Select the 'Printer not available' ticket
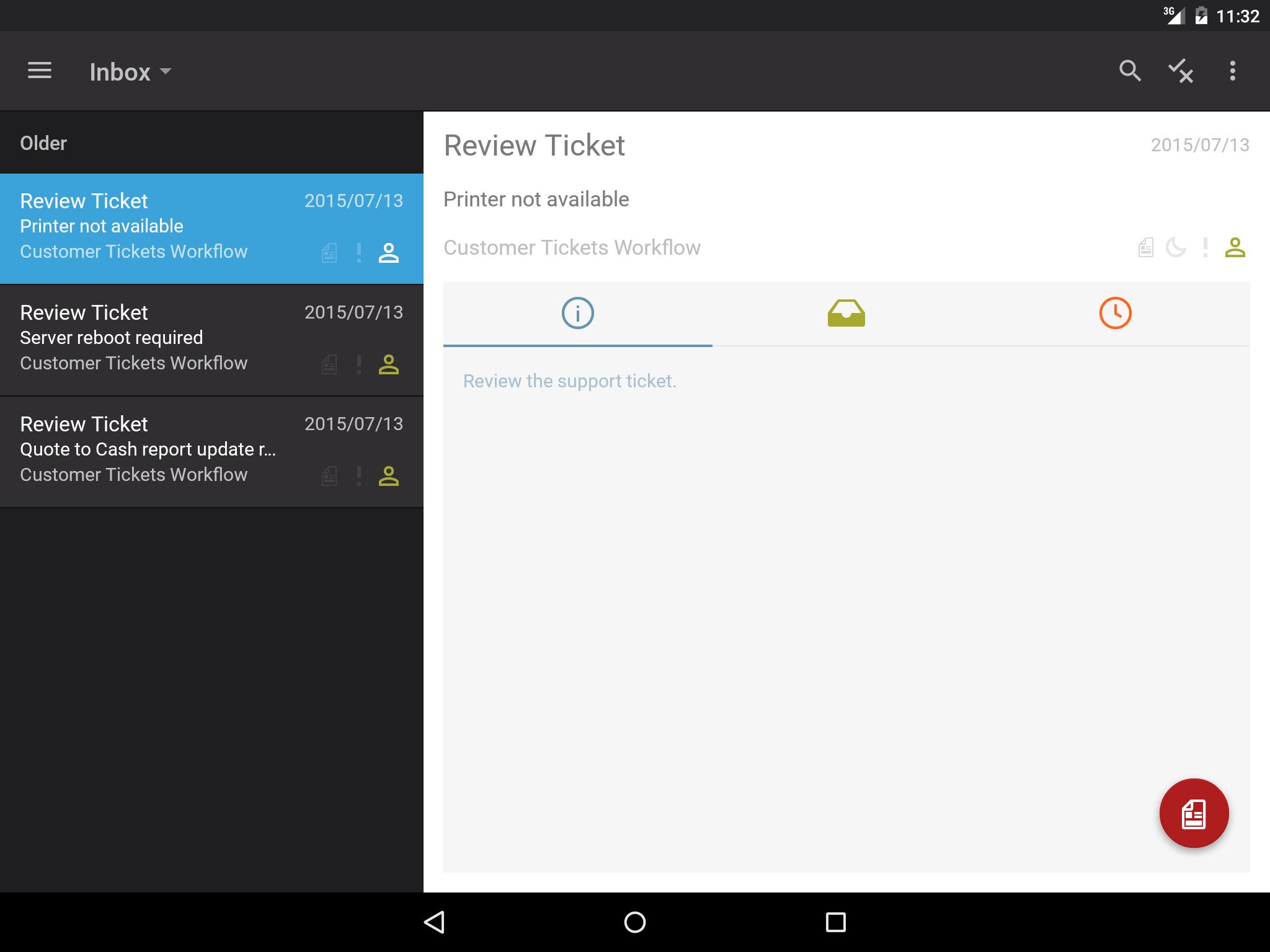Screen dimensions: 1270x952 [x=211, y=229]
